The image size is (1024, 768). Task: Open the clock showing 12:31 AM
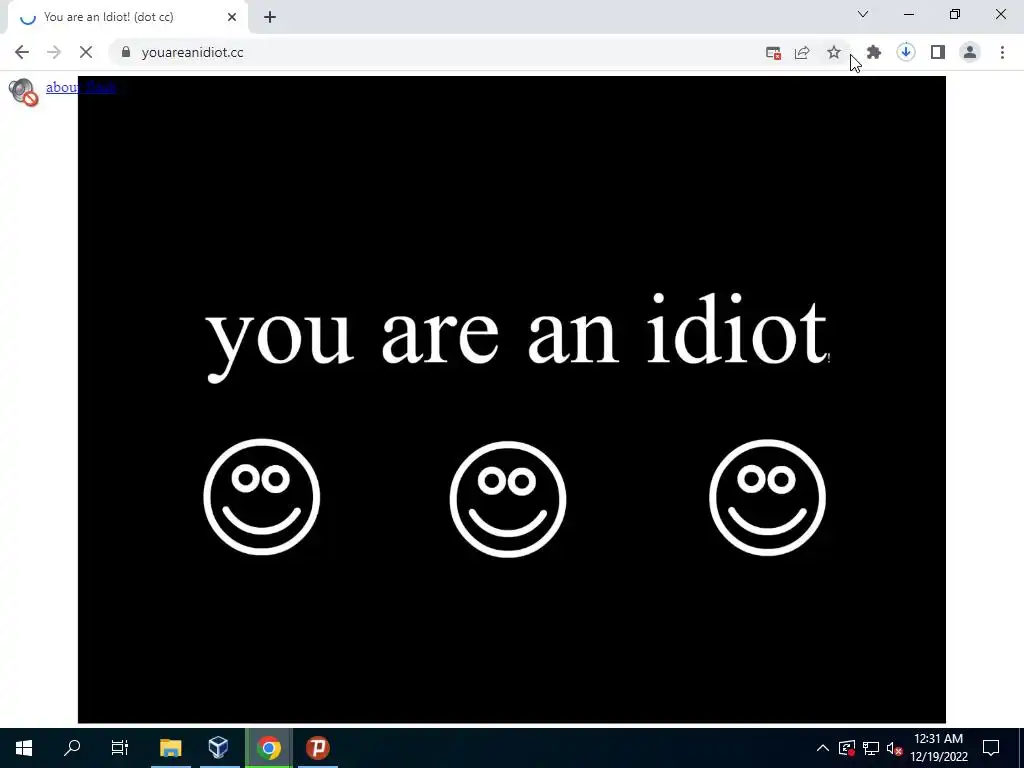point(938,748)
